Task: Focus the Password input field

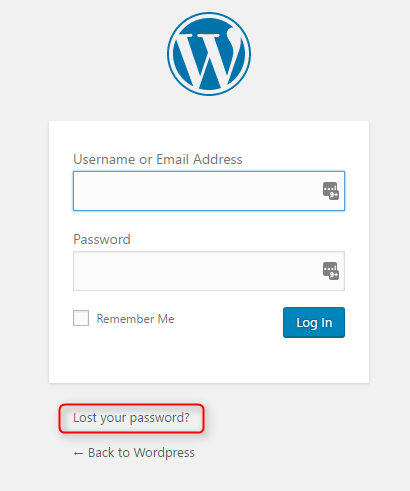Action: pyautogui.click(x=209, y=271)
